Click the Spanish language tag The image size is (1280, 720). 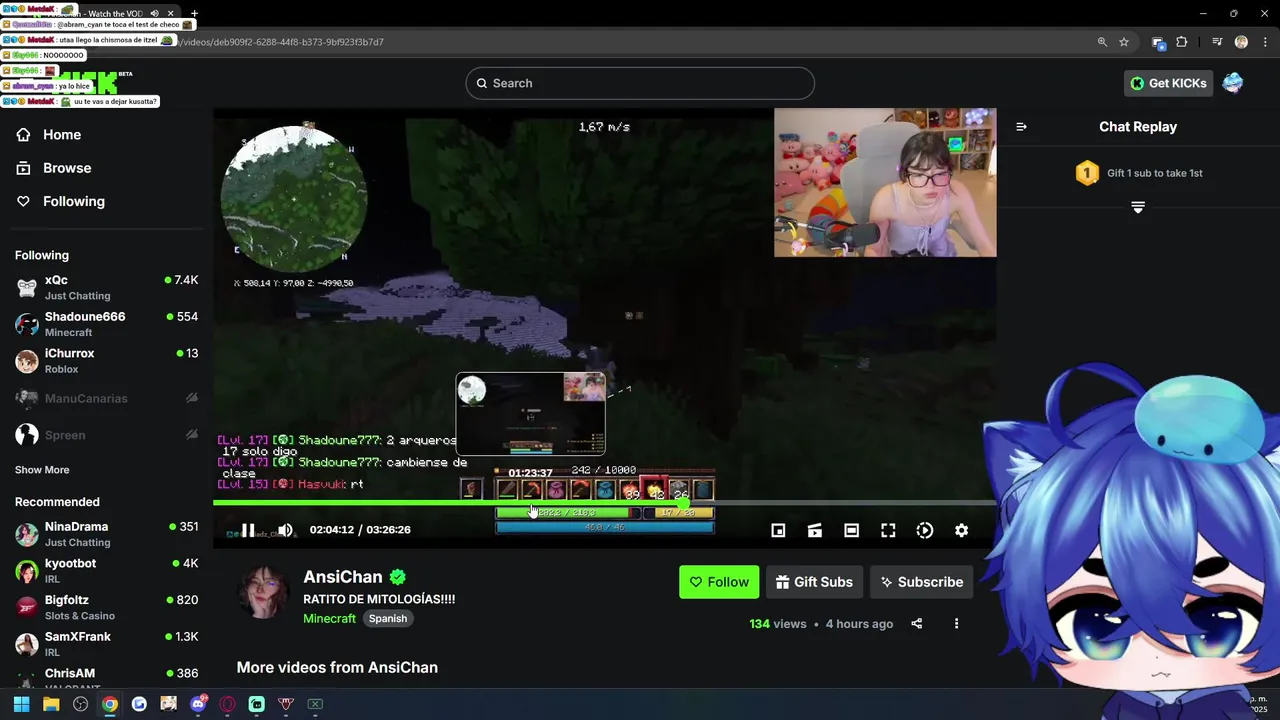[388, 619]
